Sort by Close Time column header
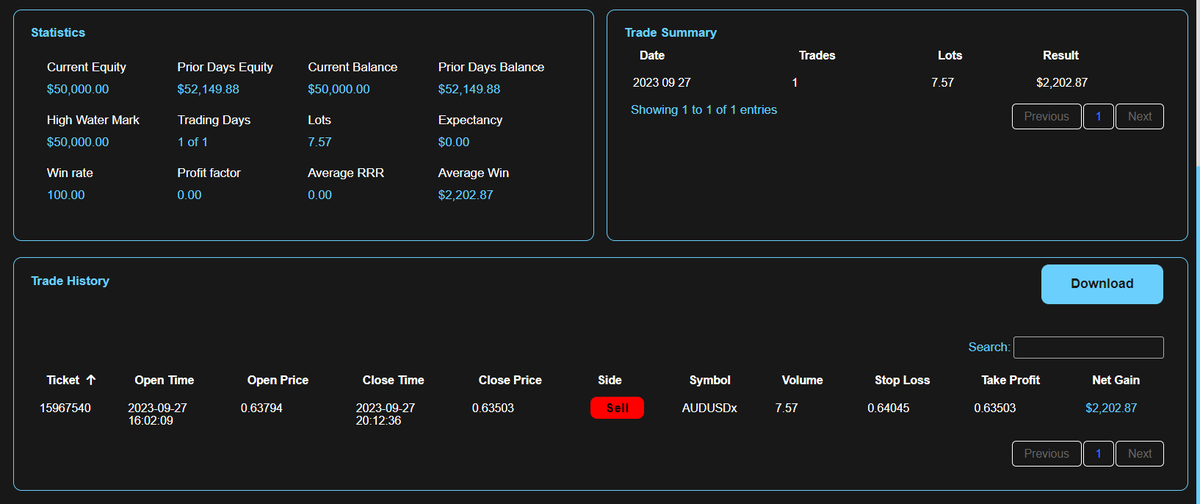 pos(393,380)
